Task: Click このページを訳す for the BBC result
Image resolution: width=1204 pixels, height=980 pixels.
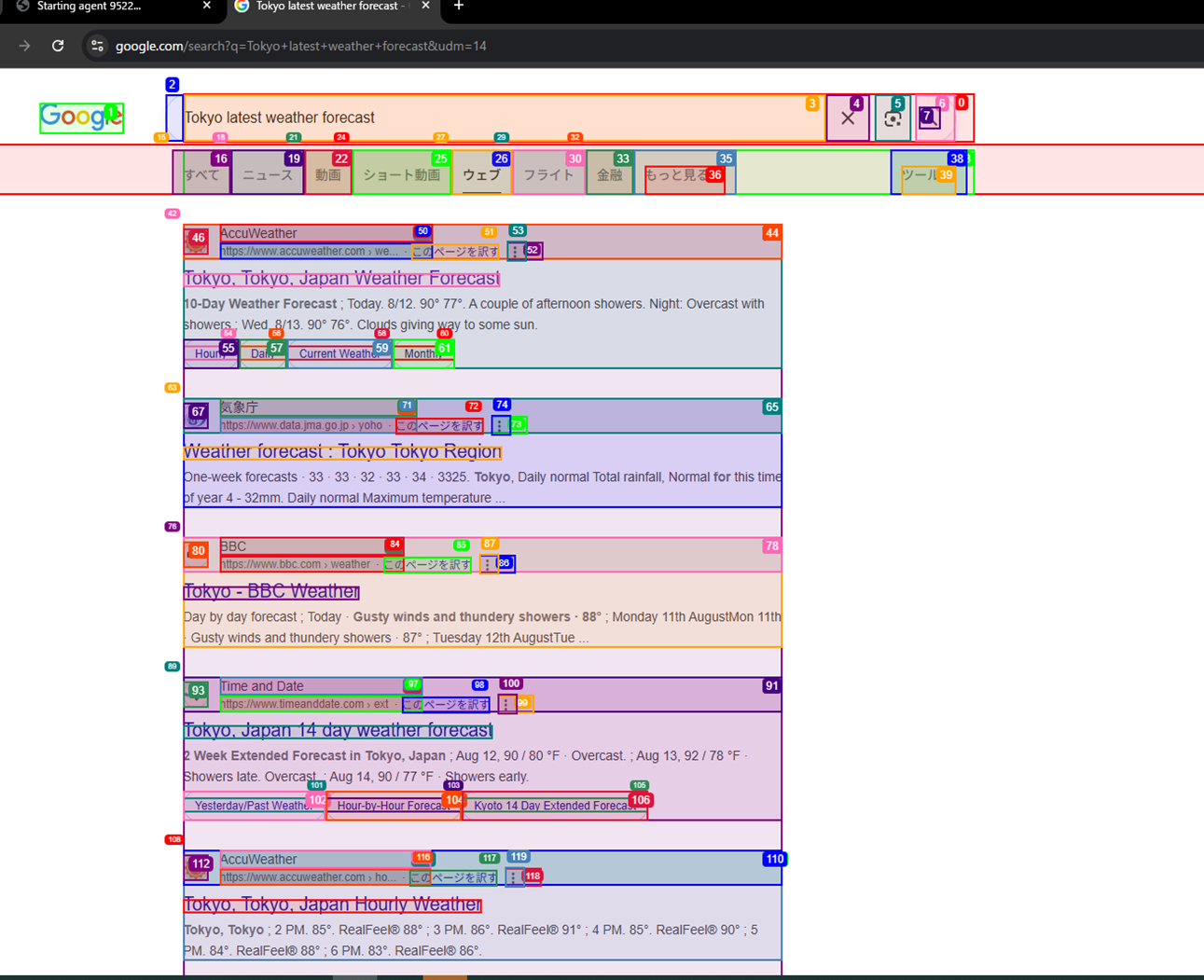Action: click(x=427, y=565)
